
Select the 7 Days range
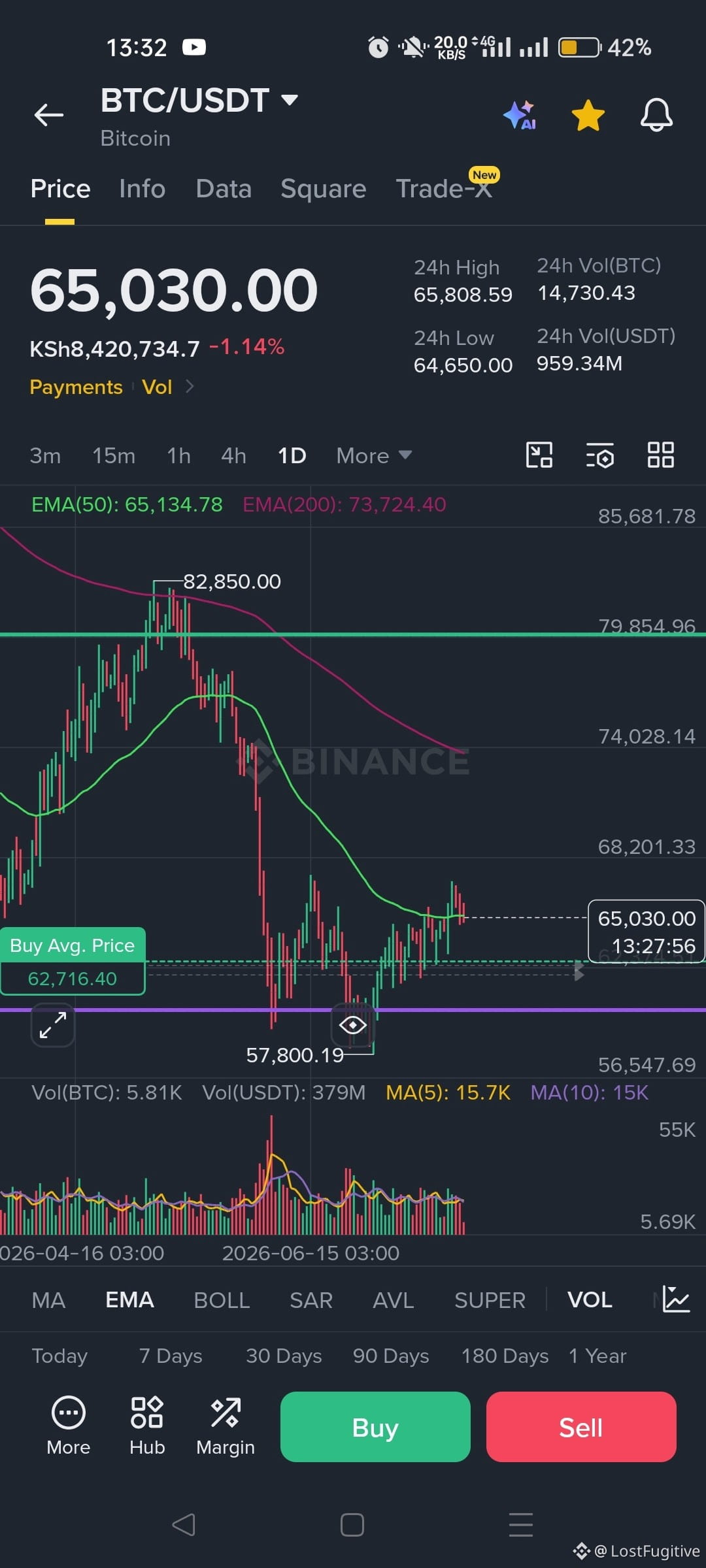[171, 1356]
